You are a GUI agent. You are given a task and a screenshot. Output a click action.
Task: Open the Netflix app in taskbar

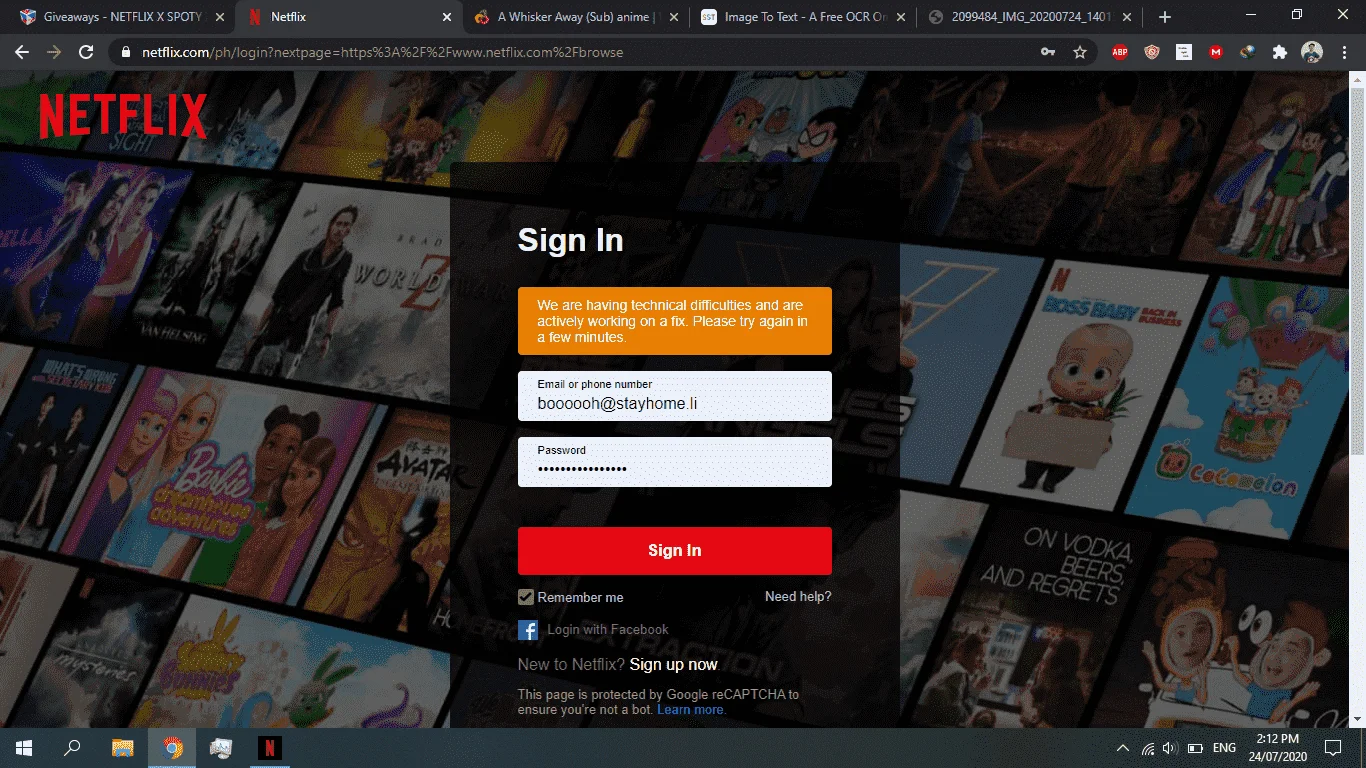270,748
